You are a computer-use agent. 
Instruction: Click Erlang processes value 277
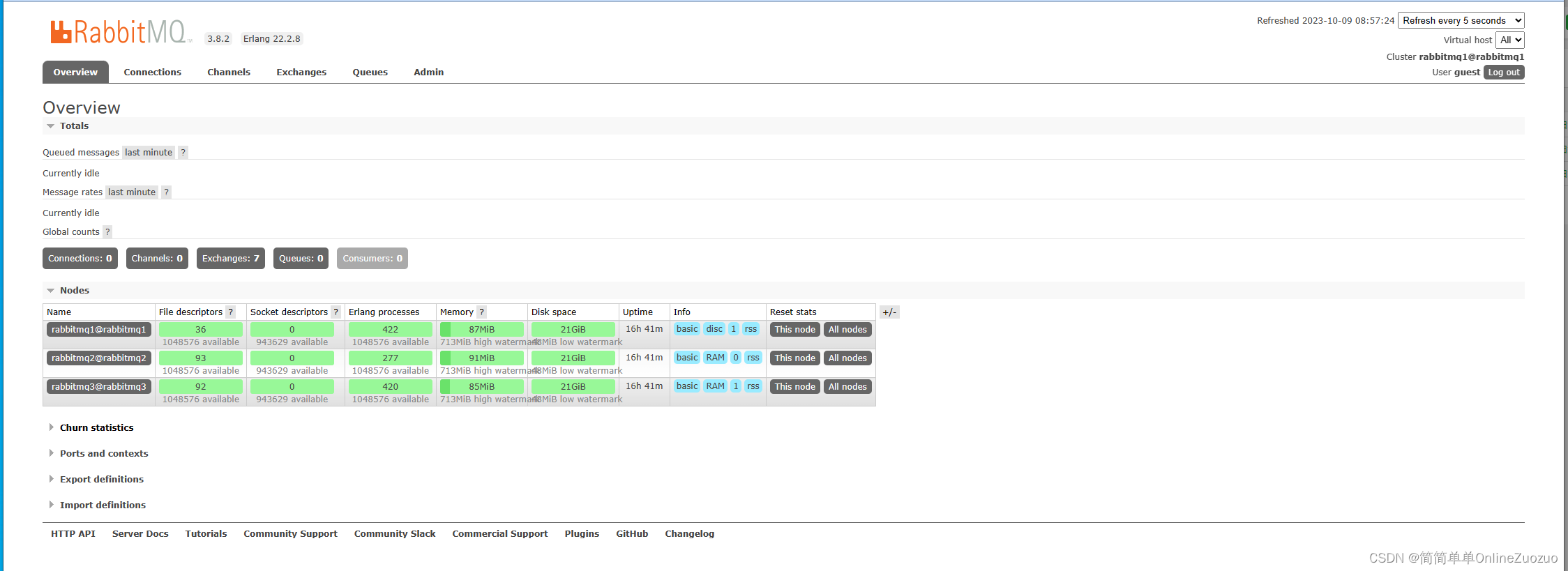tap(391, 358)
